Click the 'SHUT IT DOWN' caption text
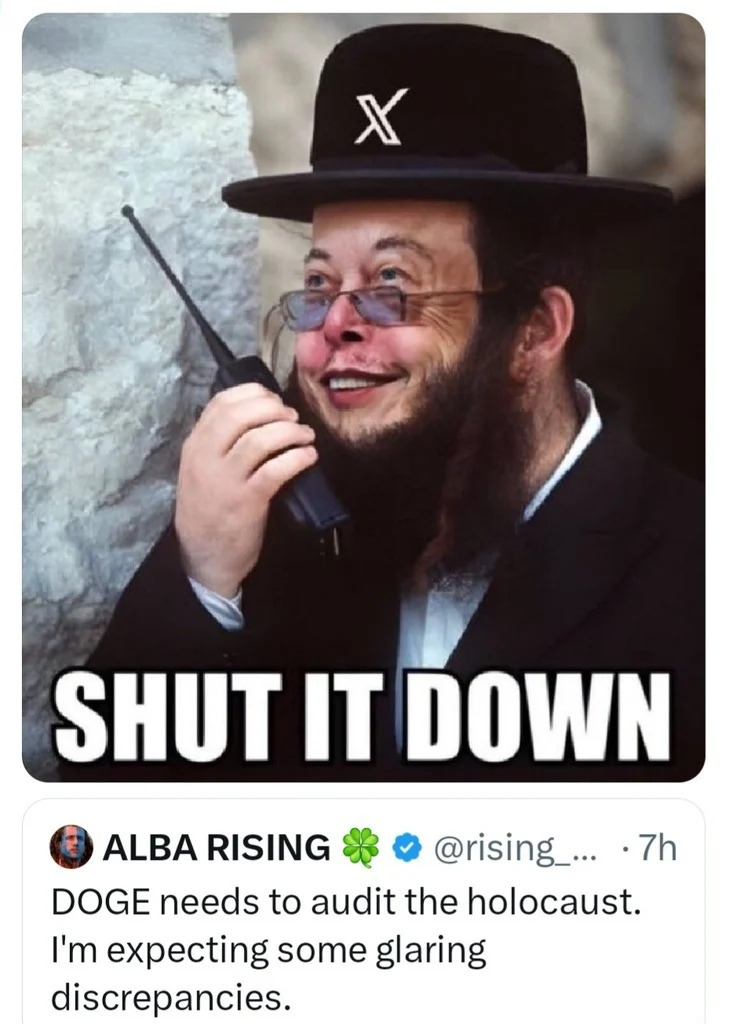 (x=363, y=715)
